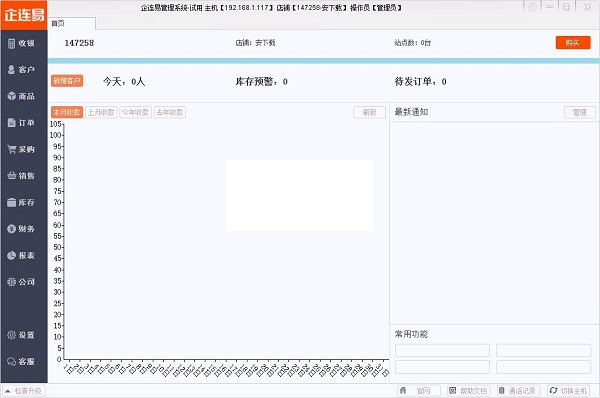The height and width of the screenshot is (398, 600).
Task: Switch chart to 今年收款 tab
Action: click(x=135, y=112)
